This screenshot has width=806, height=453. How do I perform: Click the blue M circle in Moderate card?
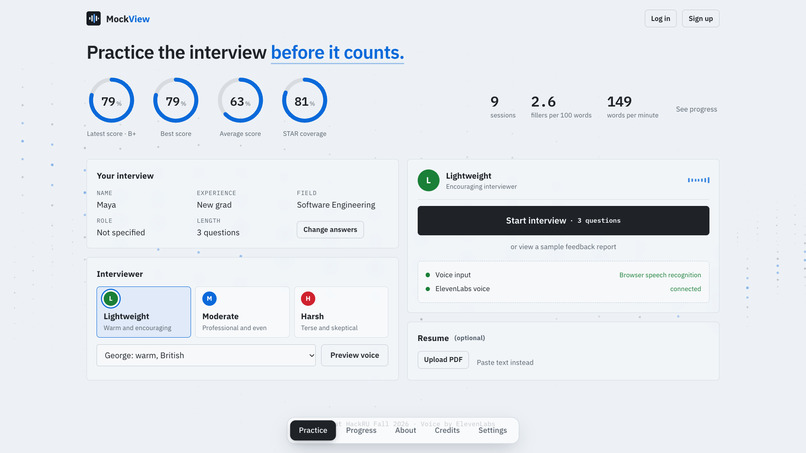click(209, 298)
